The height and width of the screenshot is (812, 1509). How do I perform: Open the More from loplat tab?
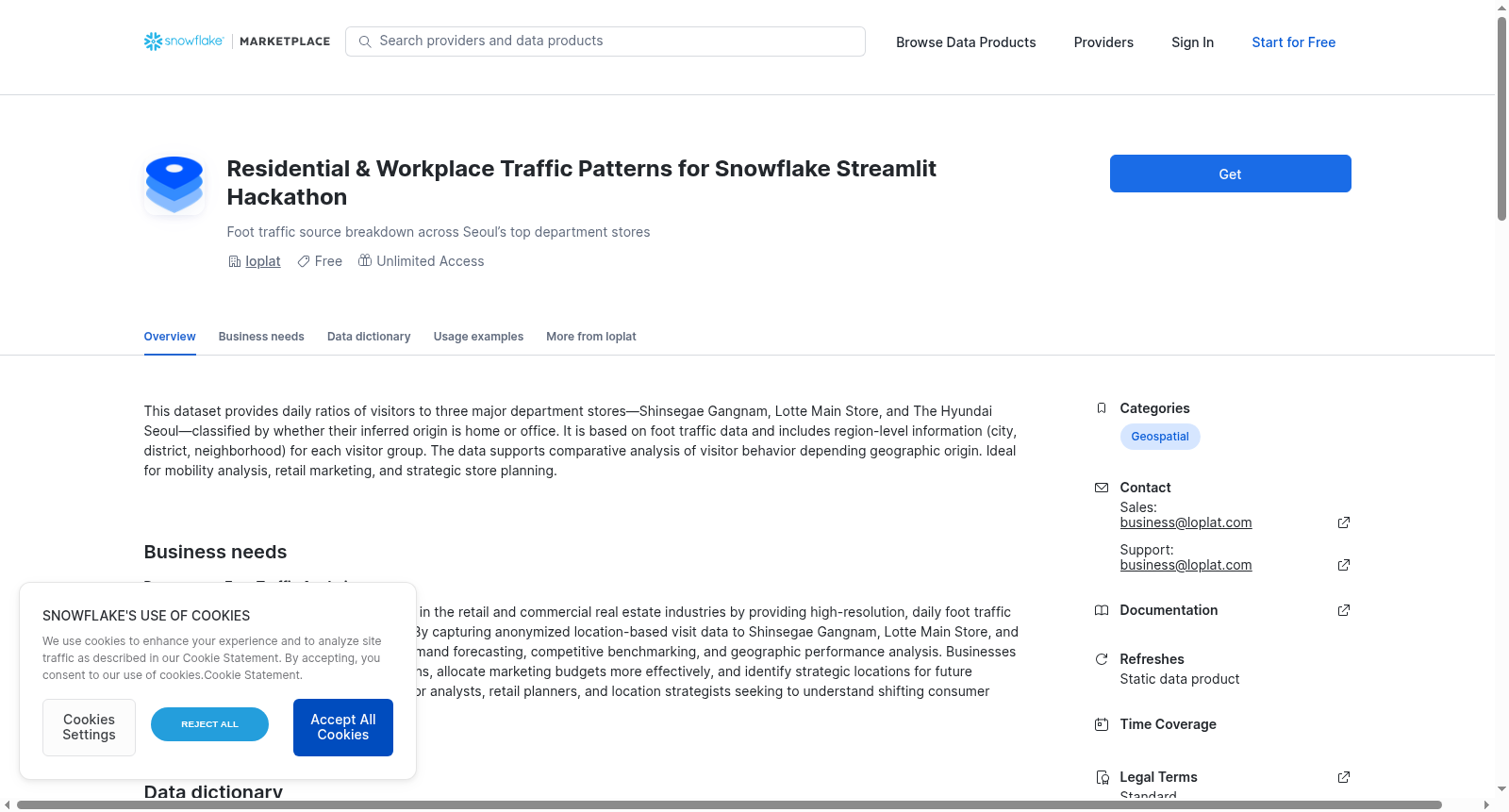point(591,337)
